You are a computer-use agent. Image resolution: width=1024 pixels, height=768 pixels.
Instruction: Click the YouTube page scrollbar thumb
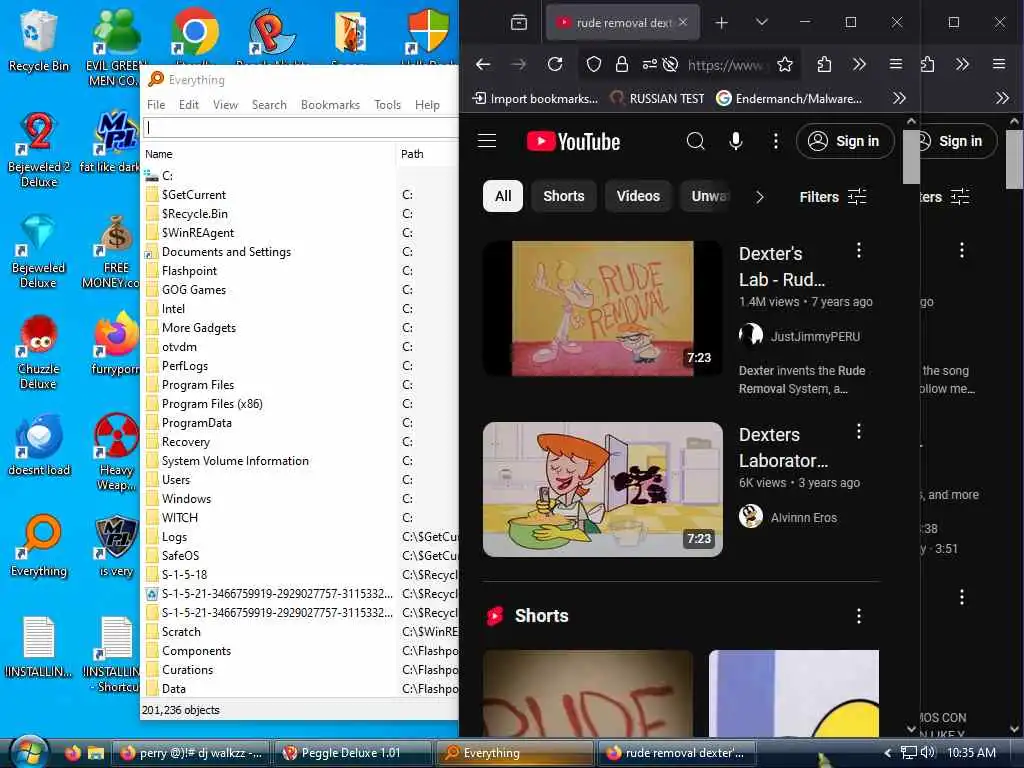click(910, 157)
